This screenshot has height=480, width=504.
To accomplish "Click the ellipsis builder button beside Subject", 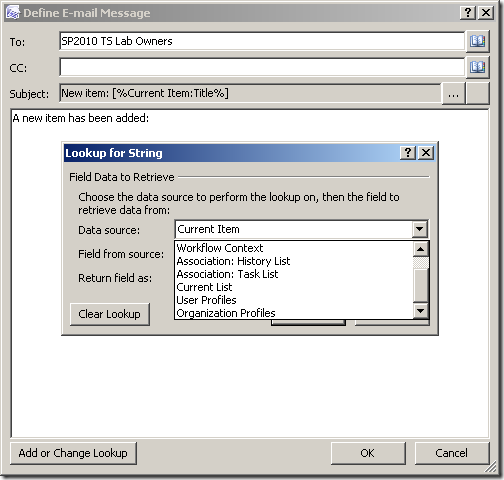I will [x=453, y=94].
